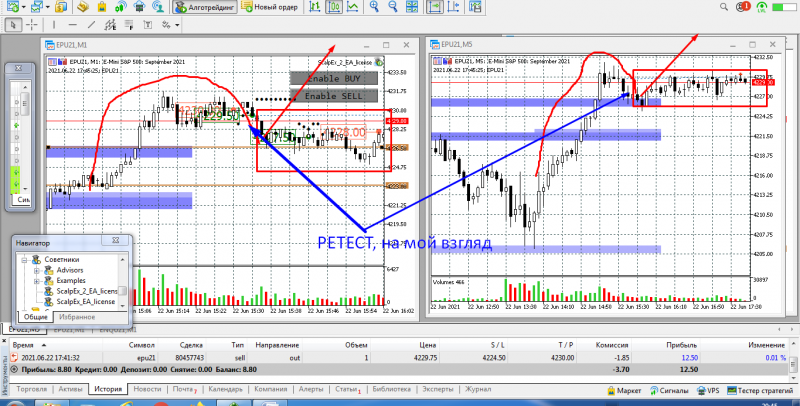Click the copy-trading person toolbar icon
The width and height of the screenshot is (800, 406).
click(x=159, y=7)
